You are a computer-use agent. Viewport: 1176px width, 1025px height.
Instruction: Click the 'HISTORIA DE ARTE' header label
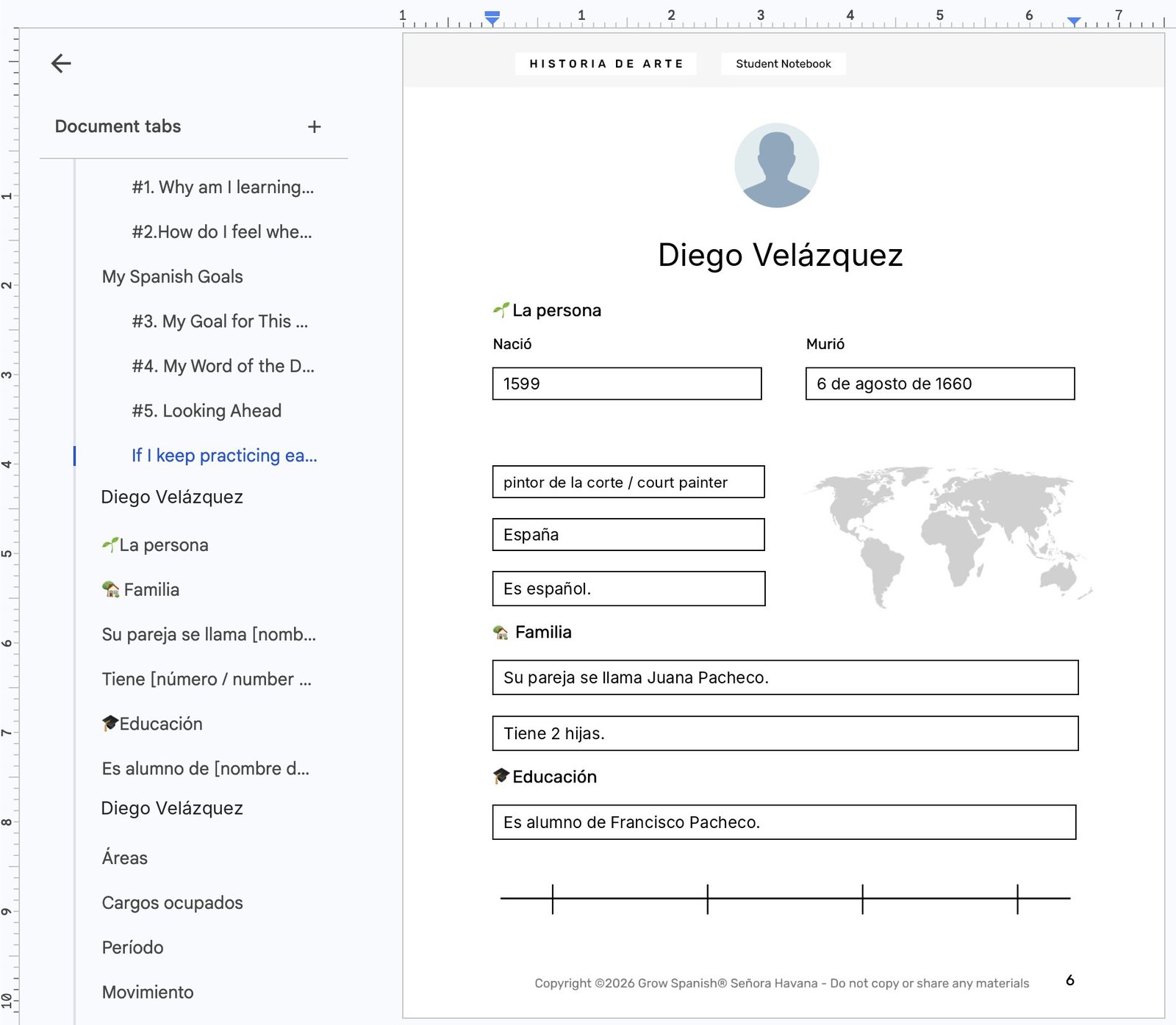[606, 64]
